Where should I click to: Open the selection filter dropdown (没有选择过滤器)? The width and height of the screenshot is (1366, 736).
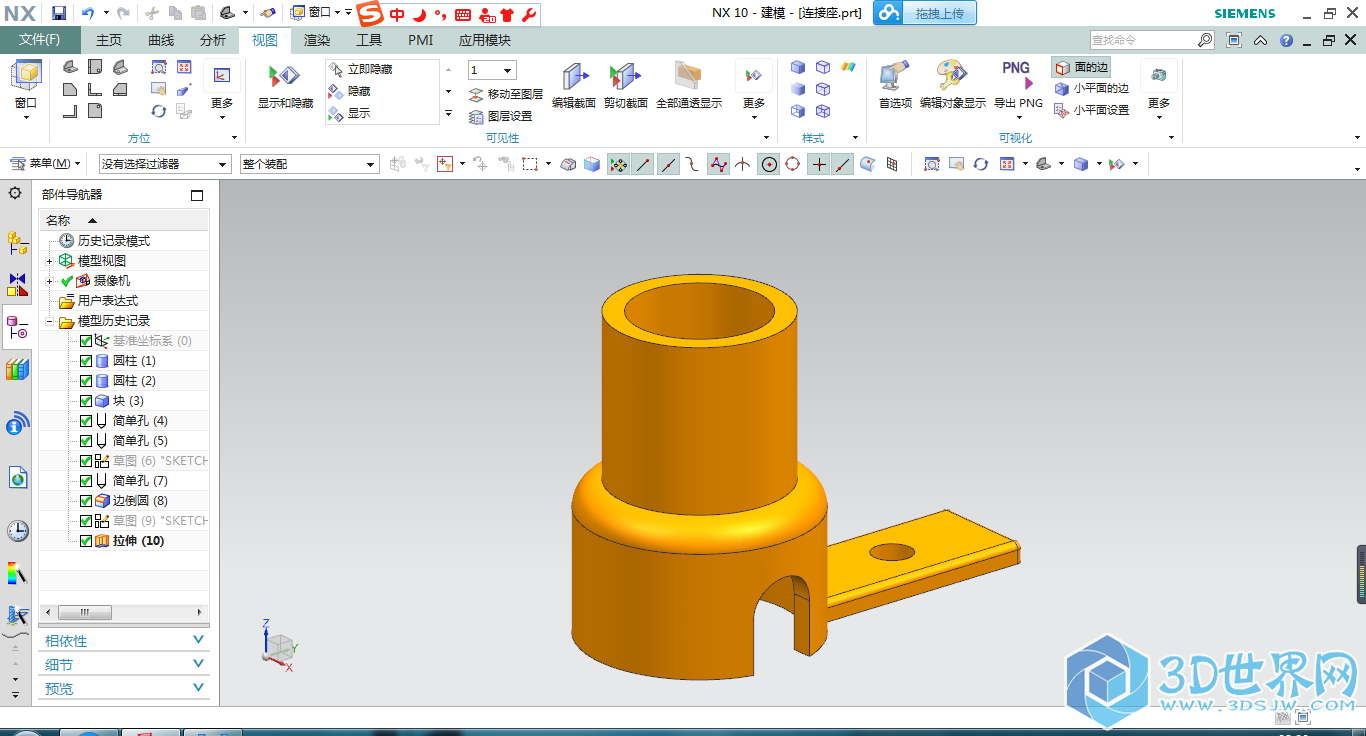[165, 164]
